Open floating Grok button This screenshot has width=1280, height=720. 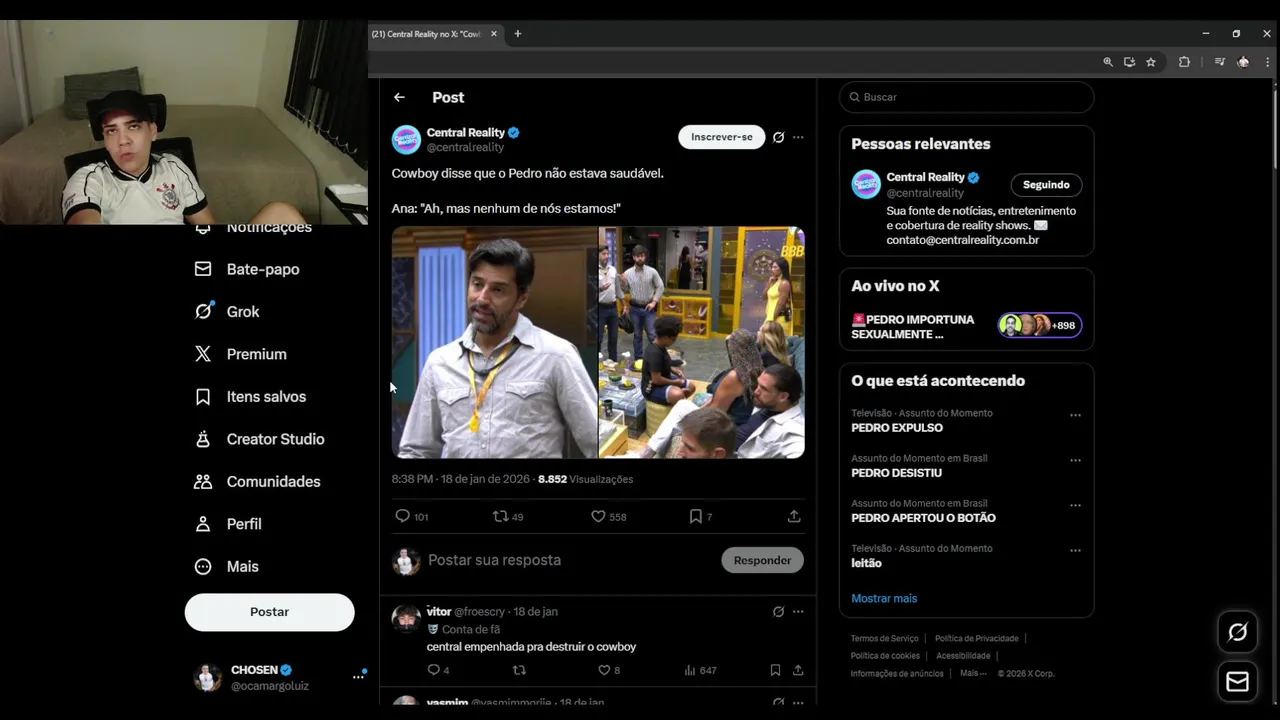(x=1238, y=632)
